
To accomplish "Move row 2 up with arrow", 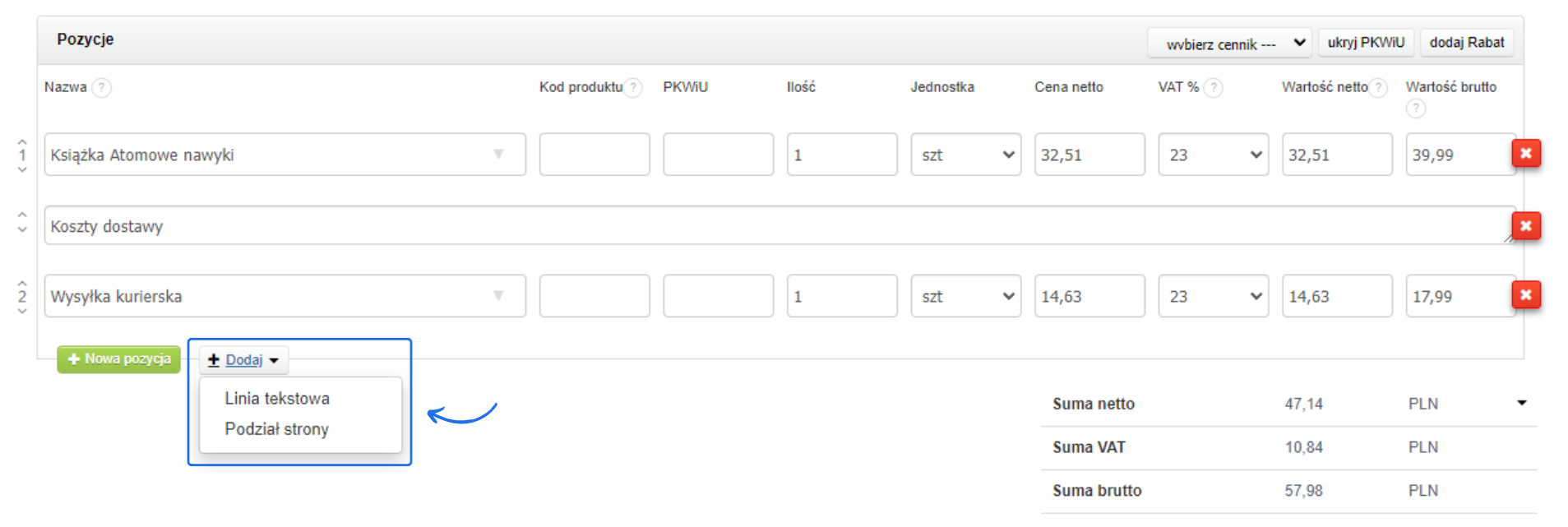I will tap(22, 283).
